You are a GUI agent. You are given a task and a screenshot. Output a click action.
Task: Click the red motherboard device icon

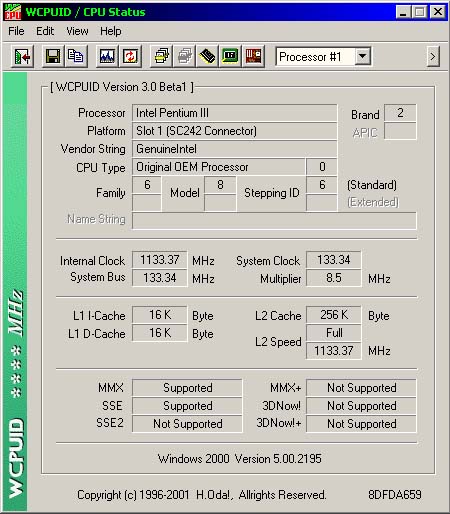[253, 56]
